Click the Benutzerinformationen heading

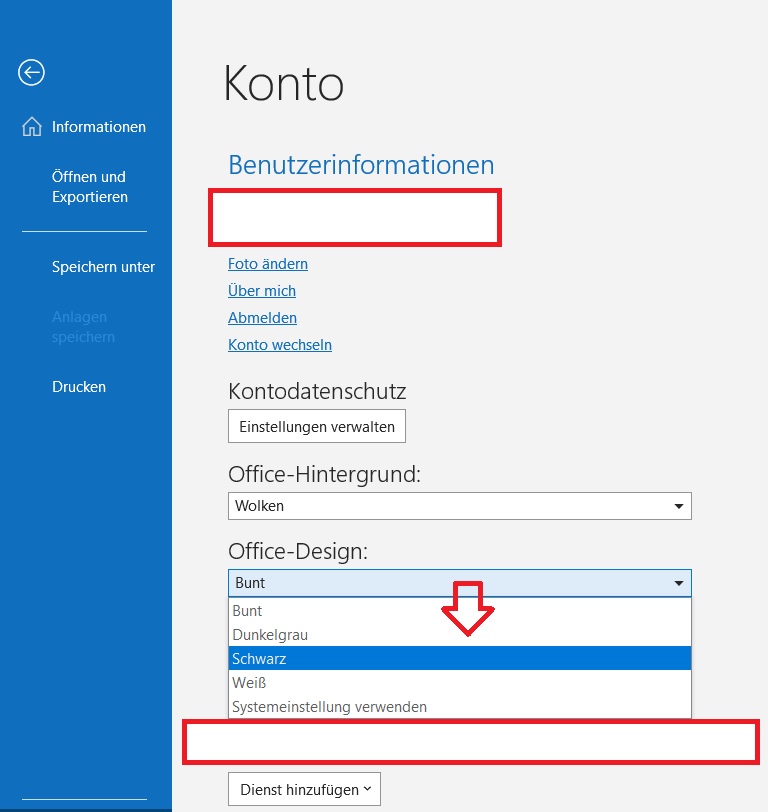361,165
